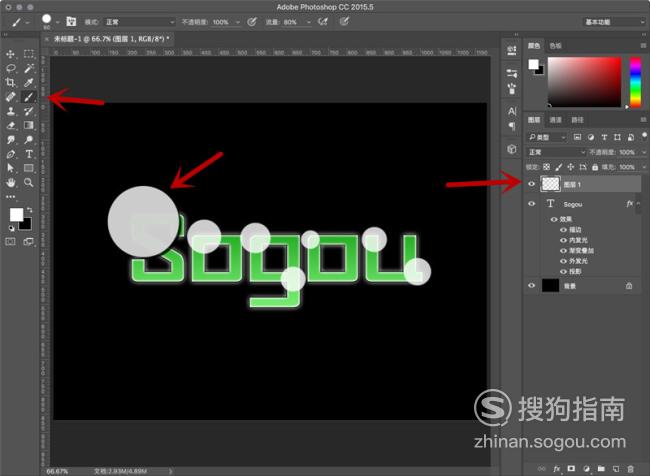
Task: Open the layer filter type dropdown
Action: pos(546,137)
